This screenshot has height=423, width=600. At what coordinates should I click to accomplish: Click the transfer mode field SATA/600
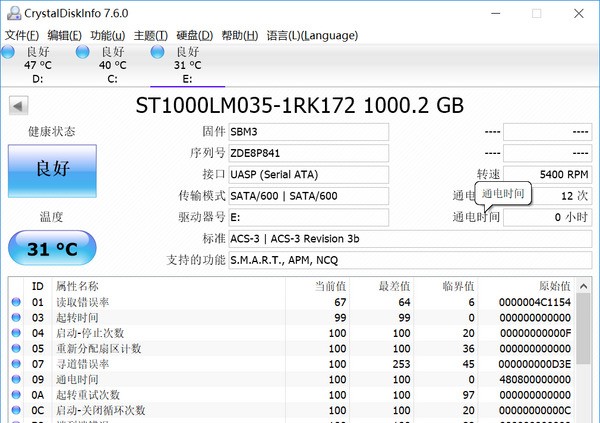coord(308,196)
